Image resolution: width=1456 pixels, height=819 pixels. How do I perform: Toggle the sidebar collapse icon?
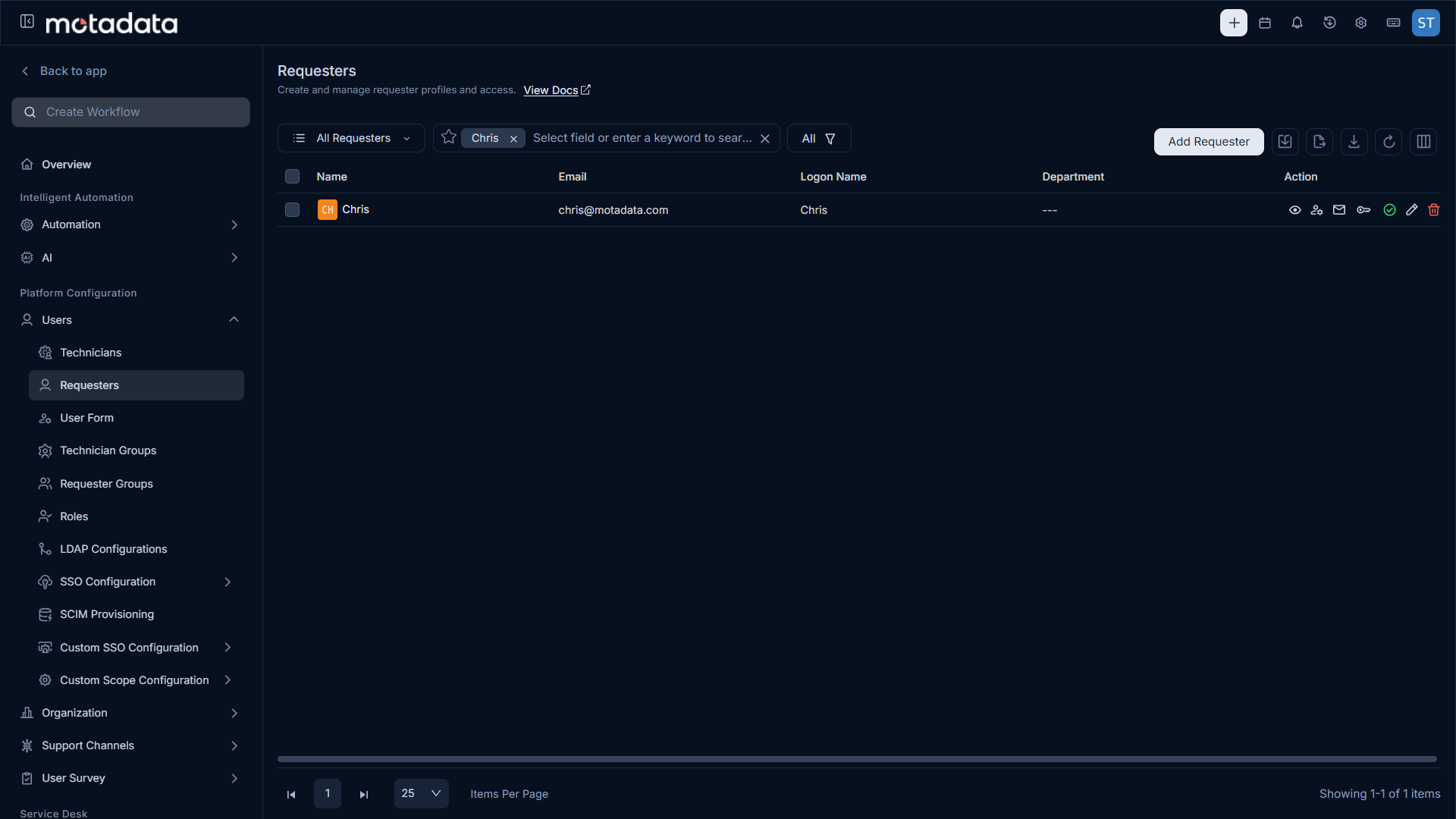(x=27, y=21)
